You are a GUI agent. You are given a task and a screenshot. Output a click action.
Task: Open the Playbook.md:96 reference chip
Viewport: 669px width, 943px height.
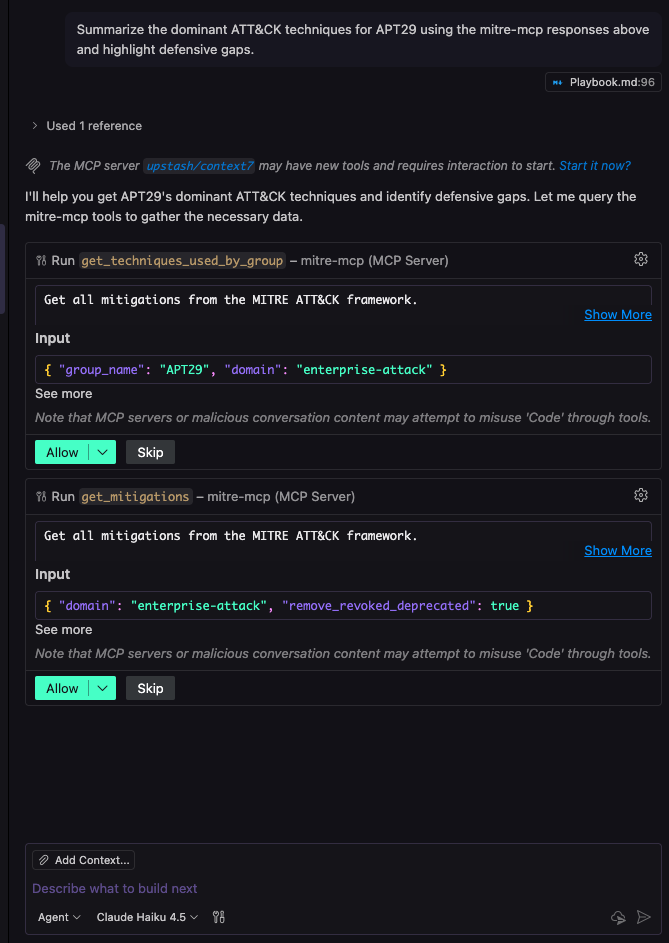pos(603,82)
